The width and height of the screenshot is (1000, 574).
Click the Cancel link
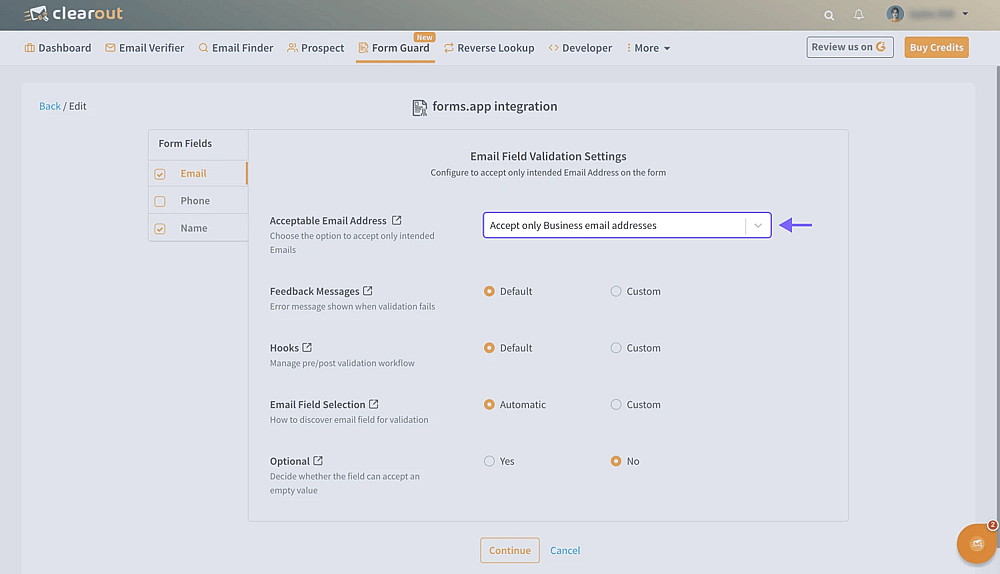565,550
